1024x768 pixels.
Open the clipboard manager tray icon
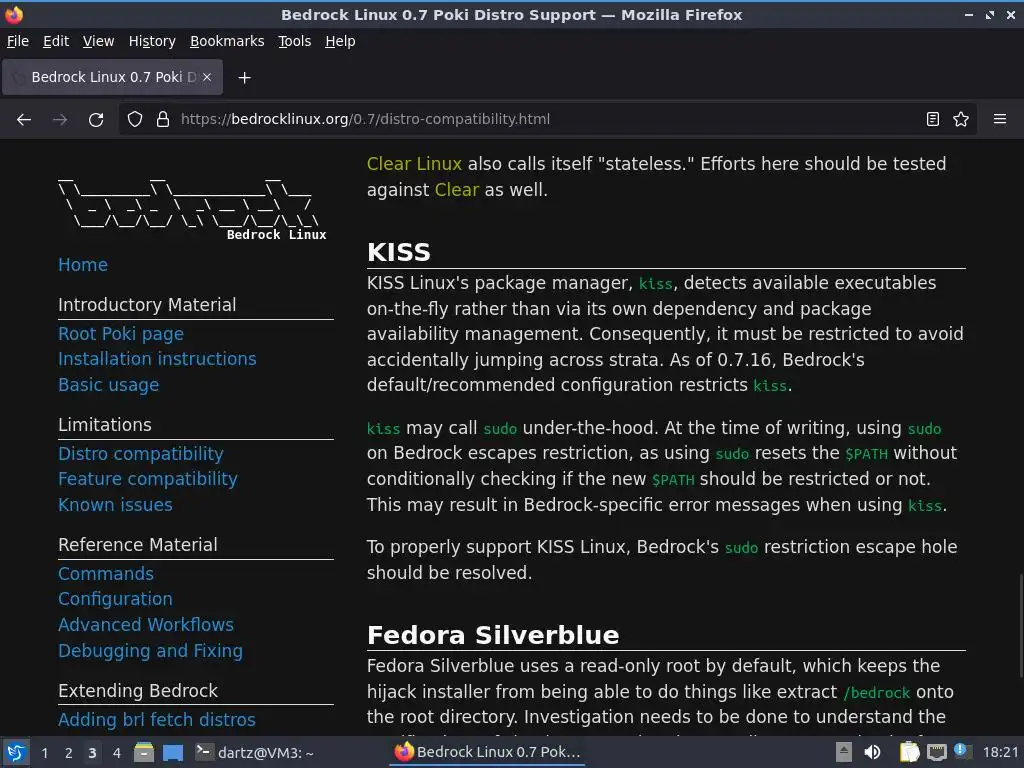tap(909, 752)
